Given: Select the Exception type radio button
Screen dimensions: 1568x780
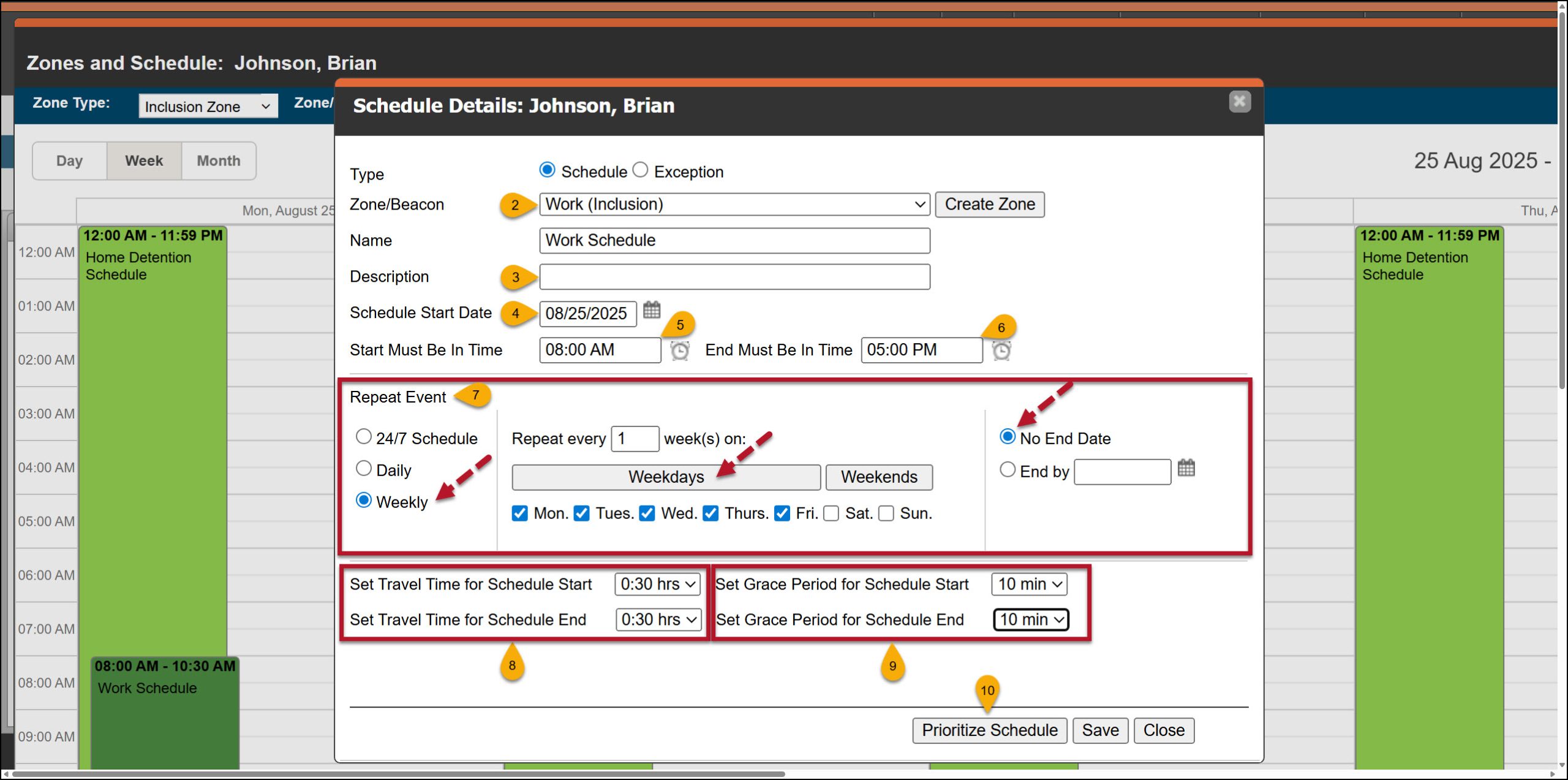Looking at the screenshot, I should tap(640, 170).
